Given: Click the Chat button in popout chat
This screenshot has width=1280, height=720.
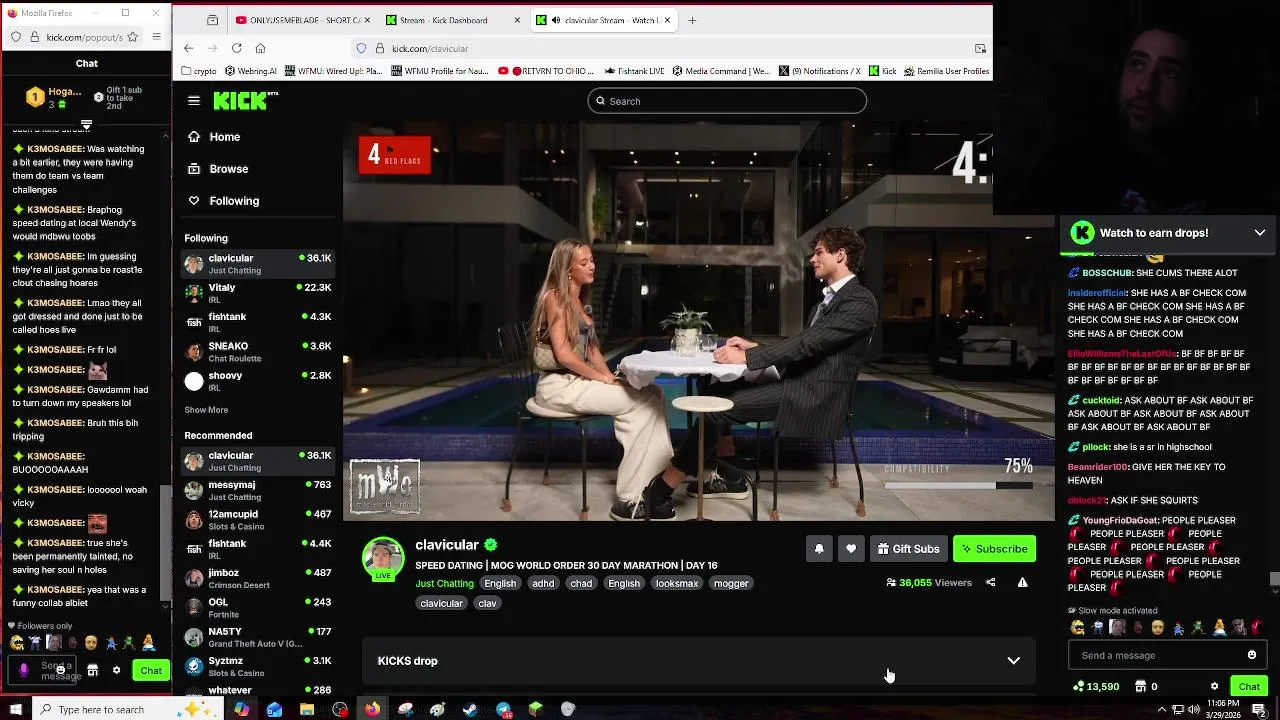Looking at the screenshot, I should coord(151,670).
